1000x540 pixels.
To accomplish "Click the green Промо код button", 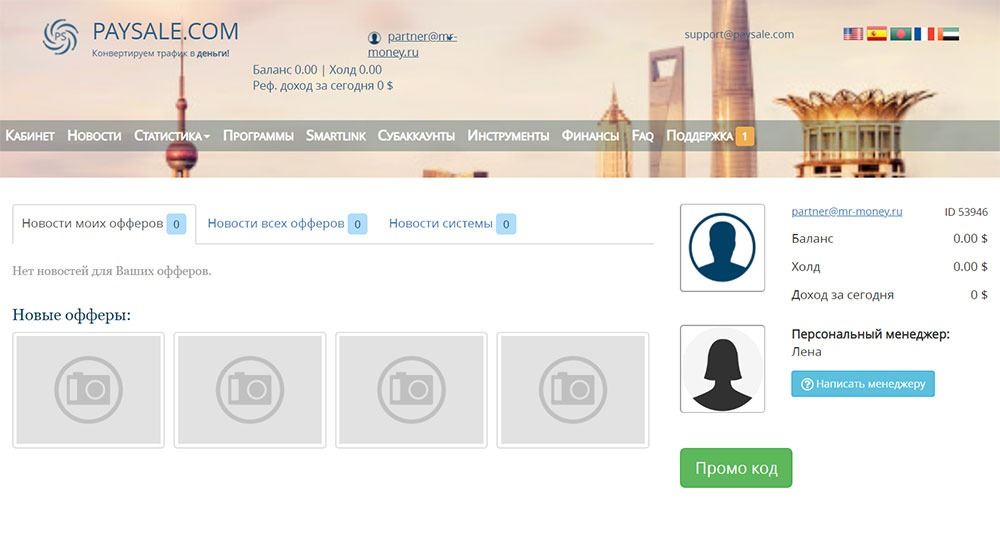I will (736, 468).
